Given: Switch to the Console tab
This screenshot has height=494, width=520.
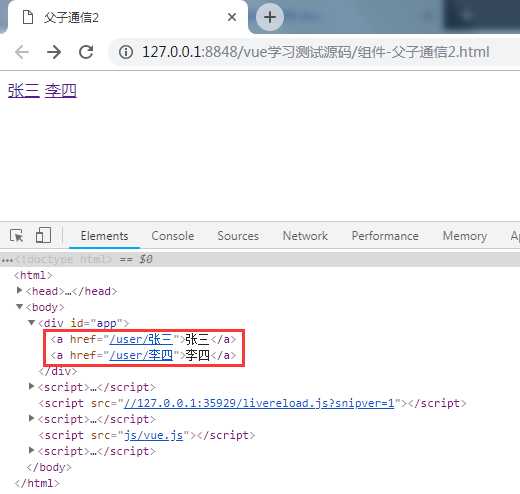Looking at the screenshot, I should [x=173, y=236].
